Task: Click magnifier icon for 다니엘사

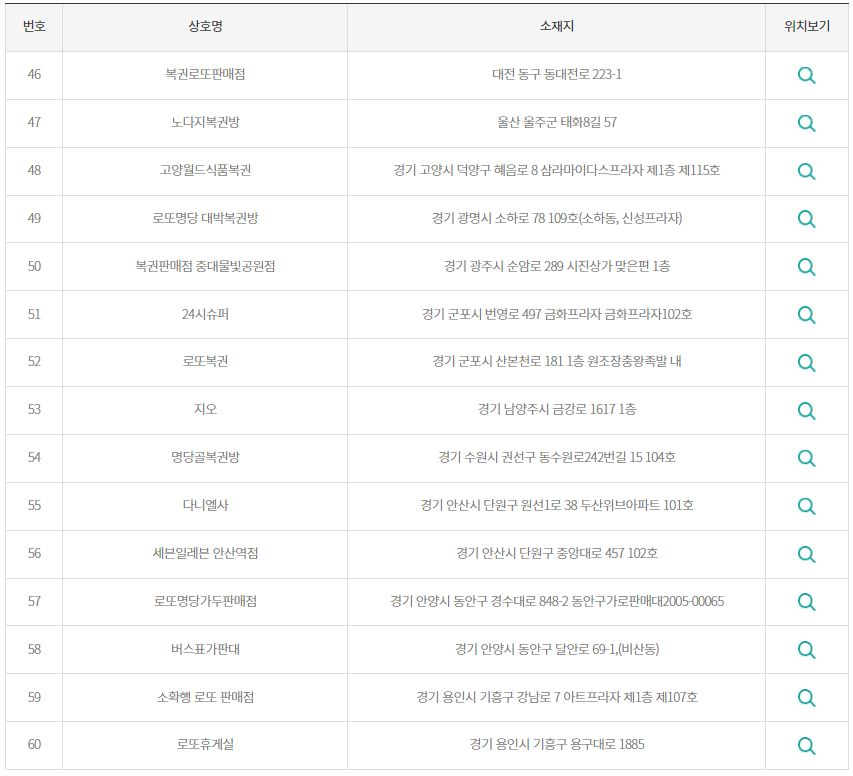Action: [806, 506]
